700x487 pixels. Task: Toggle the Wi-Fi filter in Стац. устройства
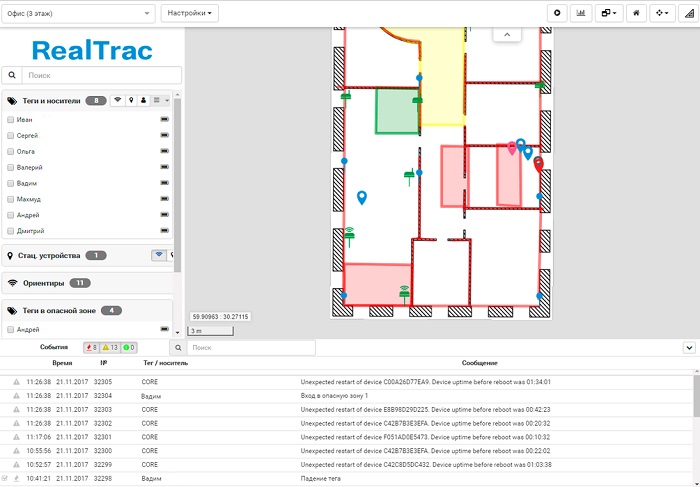(158, 255)
